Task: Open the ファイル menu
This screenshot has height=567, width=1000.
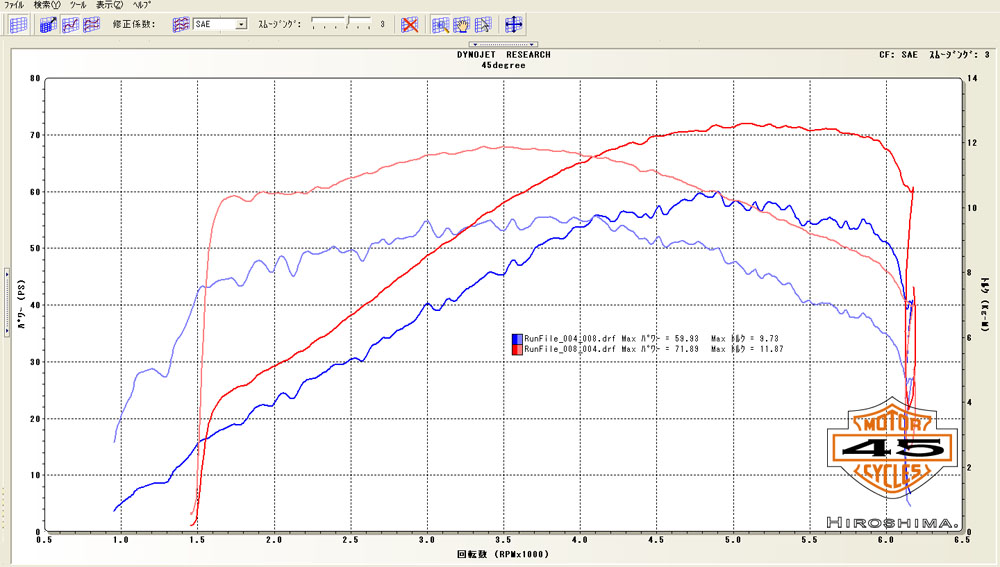Action: pos(14,5)
